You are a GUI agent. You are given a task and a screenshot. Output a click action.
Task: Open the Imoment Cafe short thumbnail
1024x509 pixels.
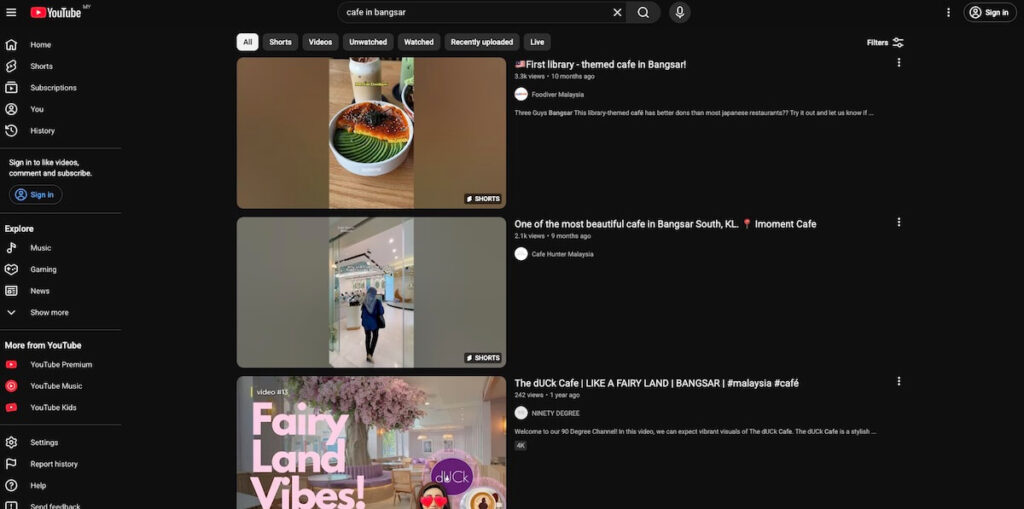click(x=371, y=293)
